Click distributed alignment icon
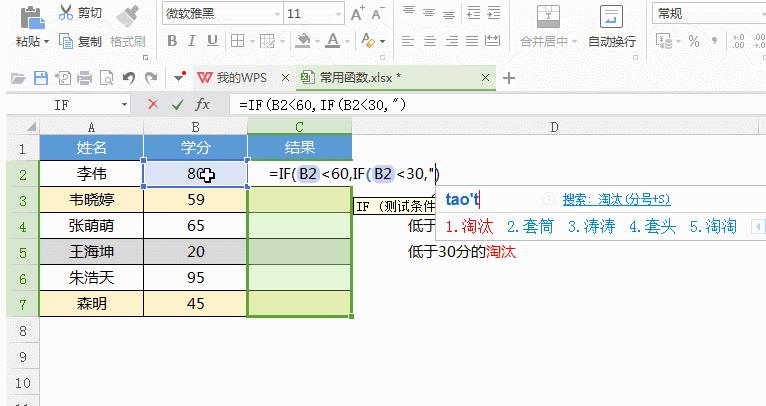766x406 pixels. [x=492, y=41]
